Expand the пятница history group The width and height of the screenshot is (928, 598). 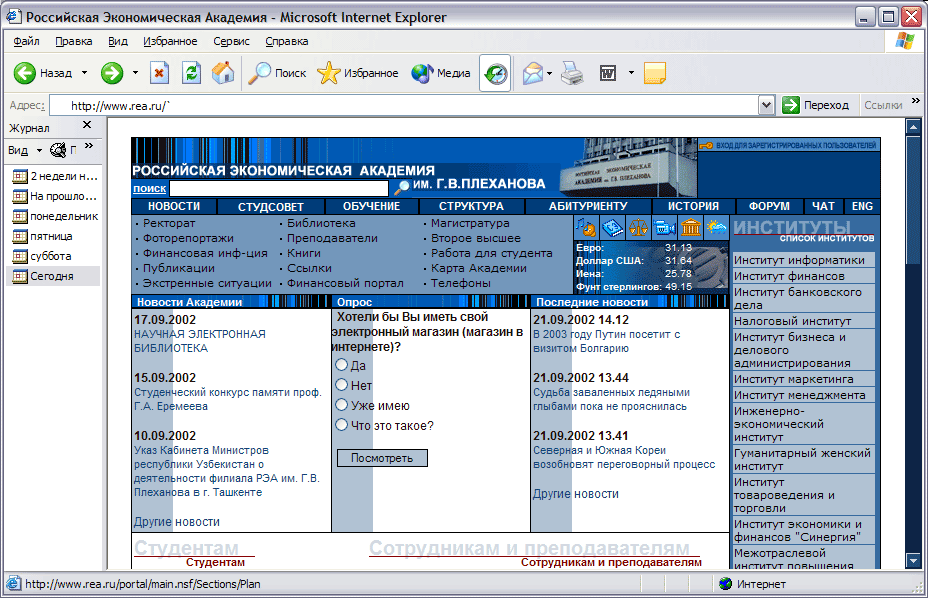click(43, 236)
